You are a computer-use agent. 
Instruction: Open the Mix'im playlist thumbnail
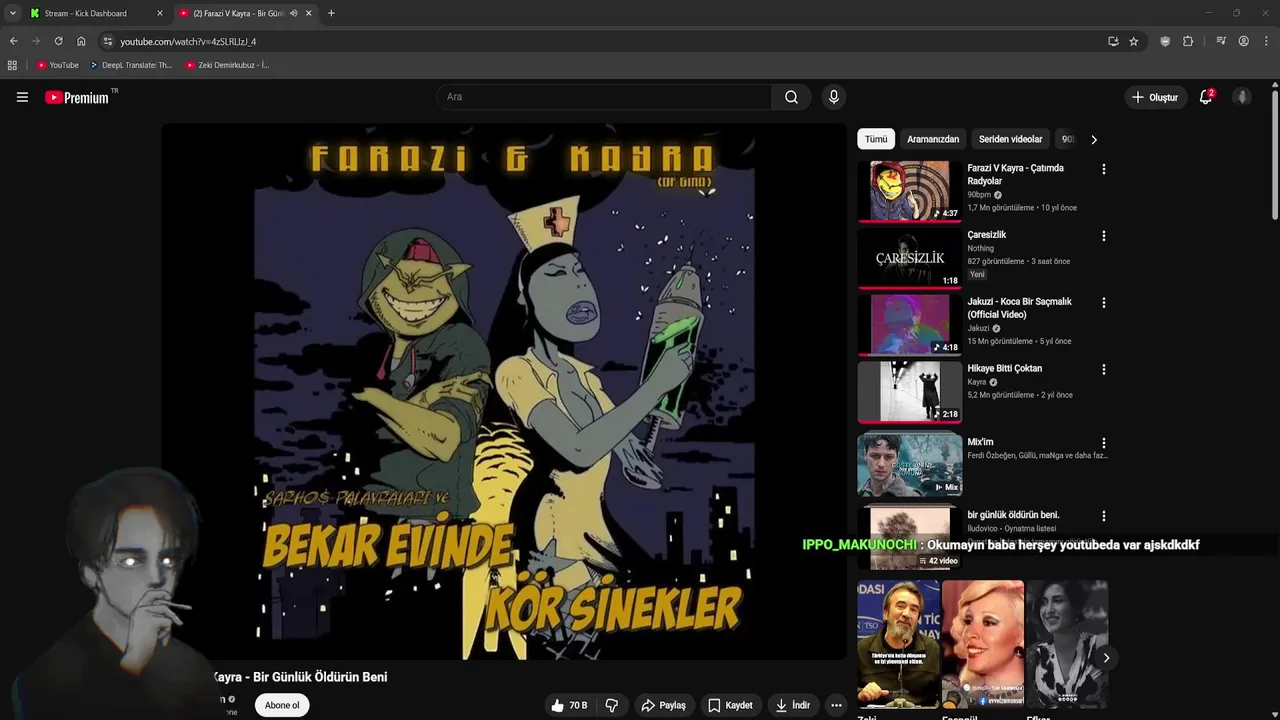(909, 464)
